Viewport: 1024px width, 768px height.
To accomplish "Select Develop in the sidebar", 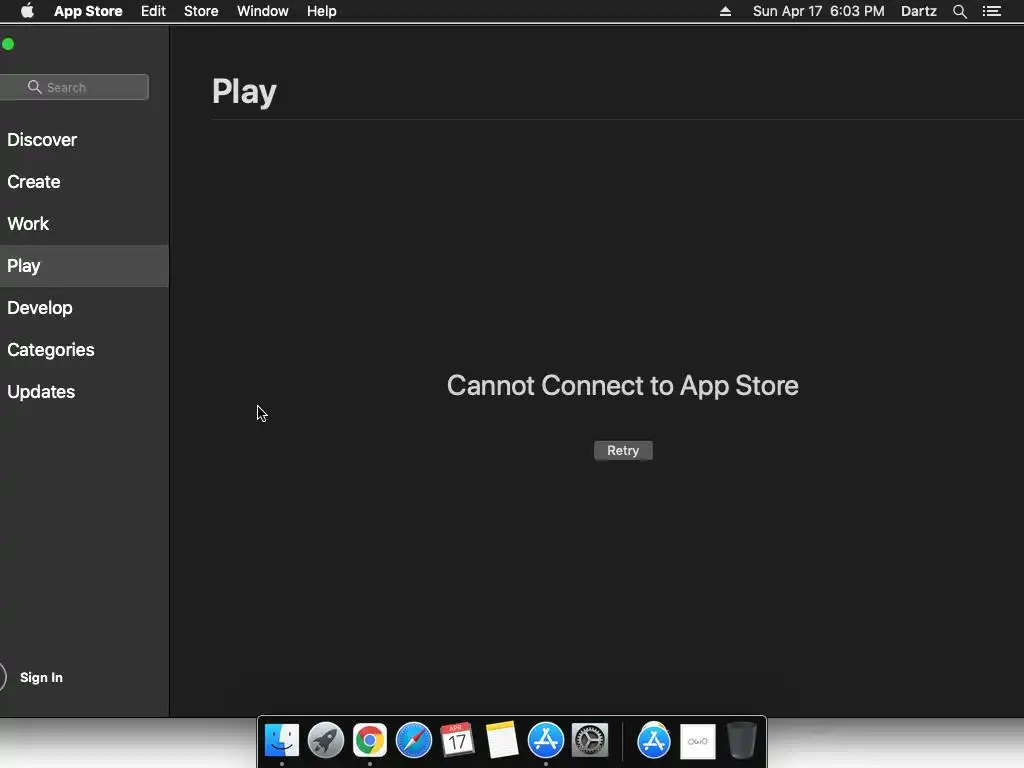I will tap(84, 308).
